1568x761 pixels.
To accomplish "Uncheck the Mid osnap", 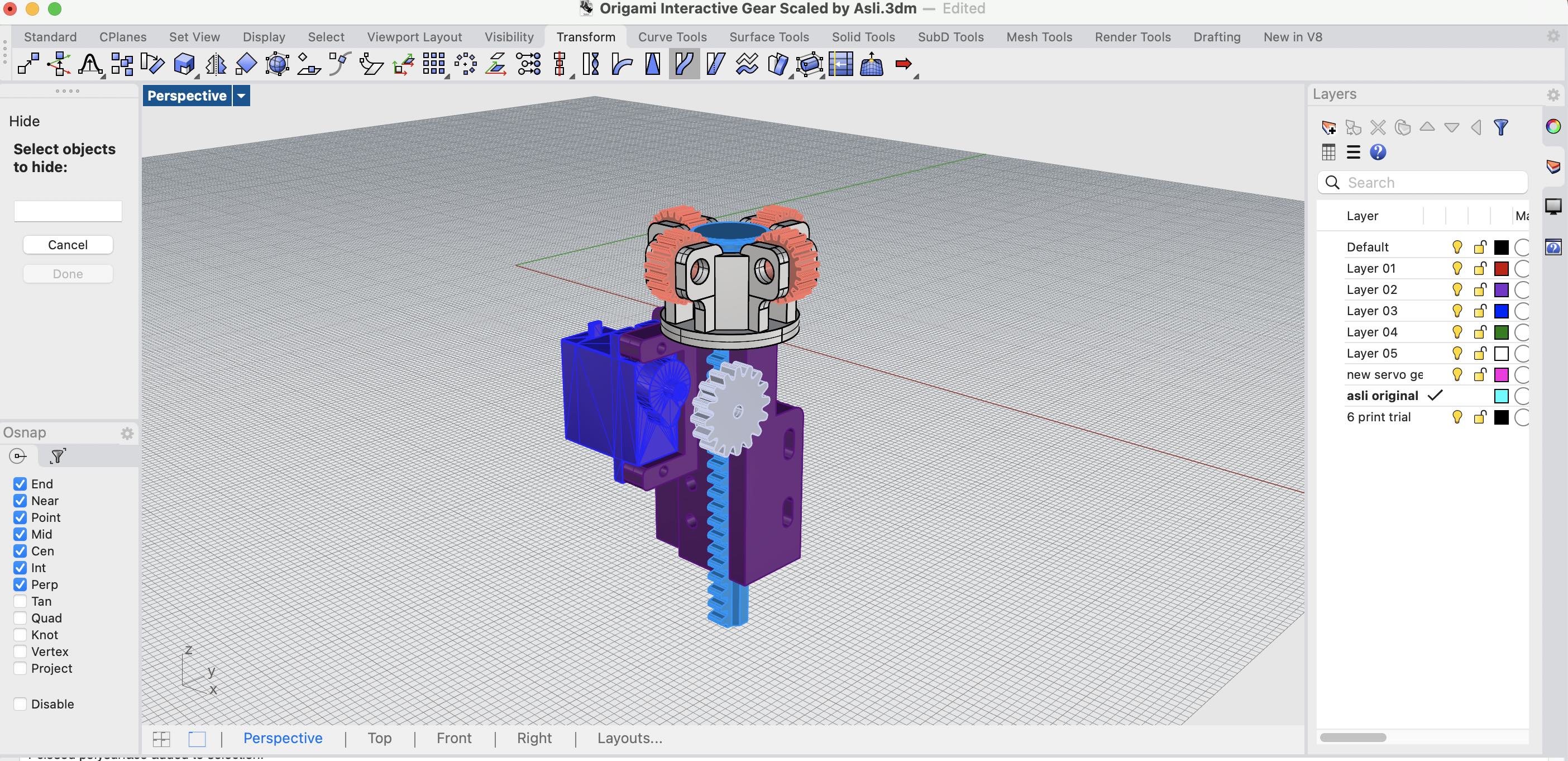I will (x=20, y=534).
